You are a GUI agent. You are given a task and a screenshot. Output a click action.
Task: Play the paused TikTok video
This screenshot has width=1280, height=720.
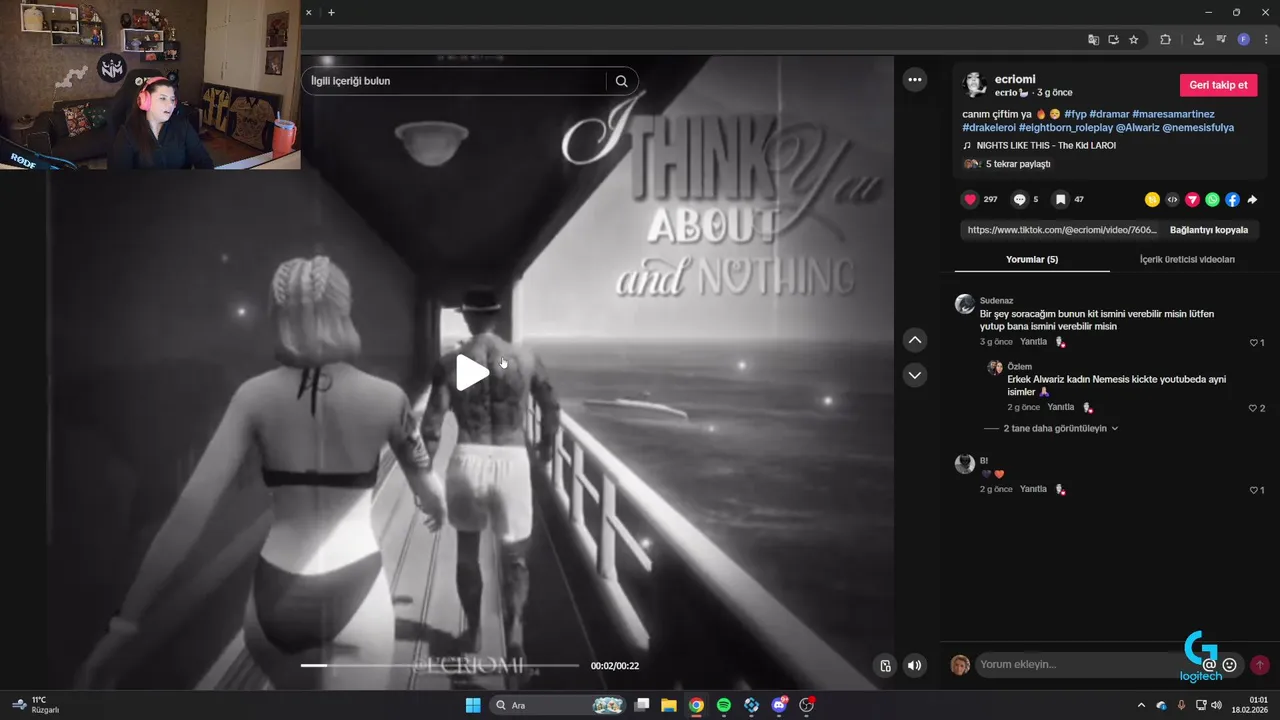tap(472, 373)
